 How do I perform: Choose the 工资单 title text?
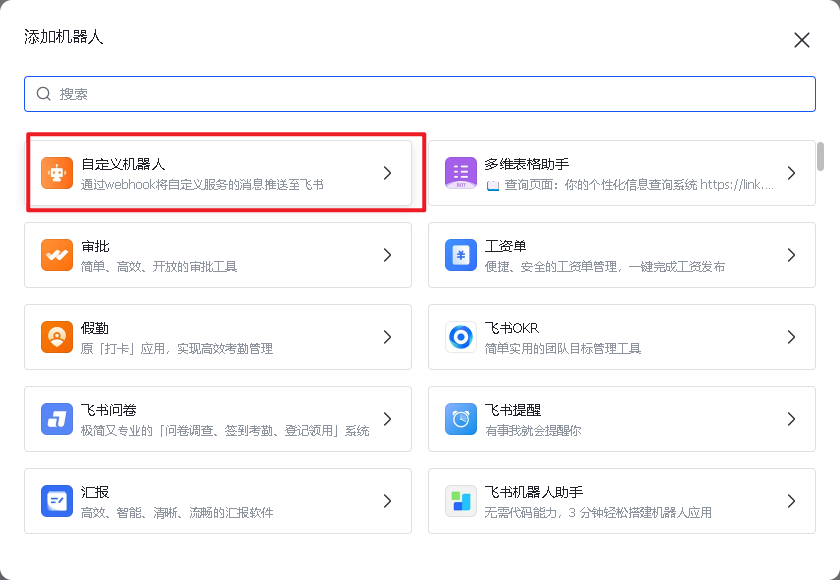tap(505, 246)
